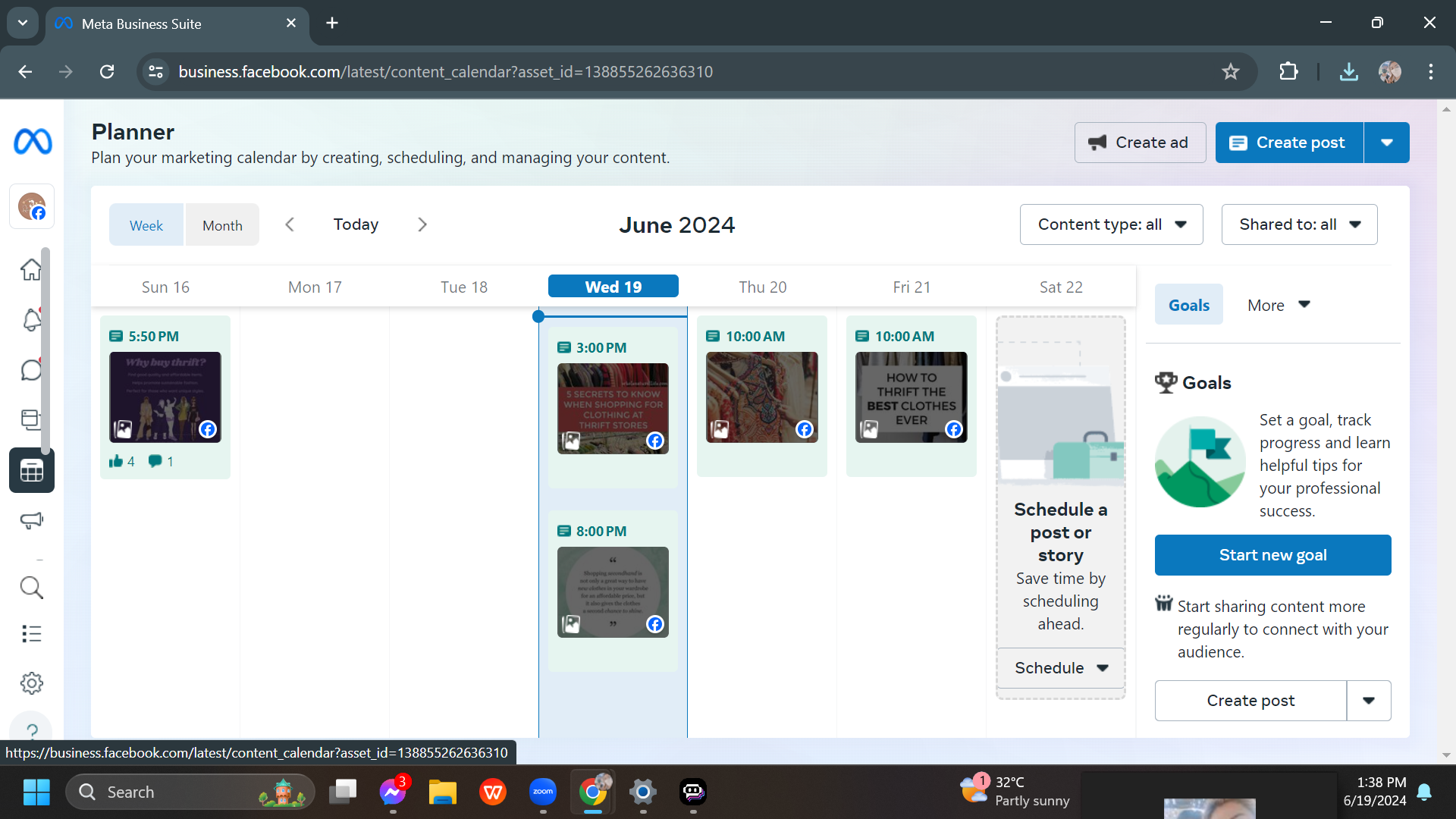Open the Home icon in sidebar
The height and width of the screenshot is (819, 1456).
(x=31, y=269)
